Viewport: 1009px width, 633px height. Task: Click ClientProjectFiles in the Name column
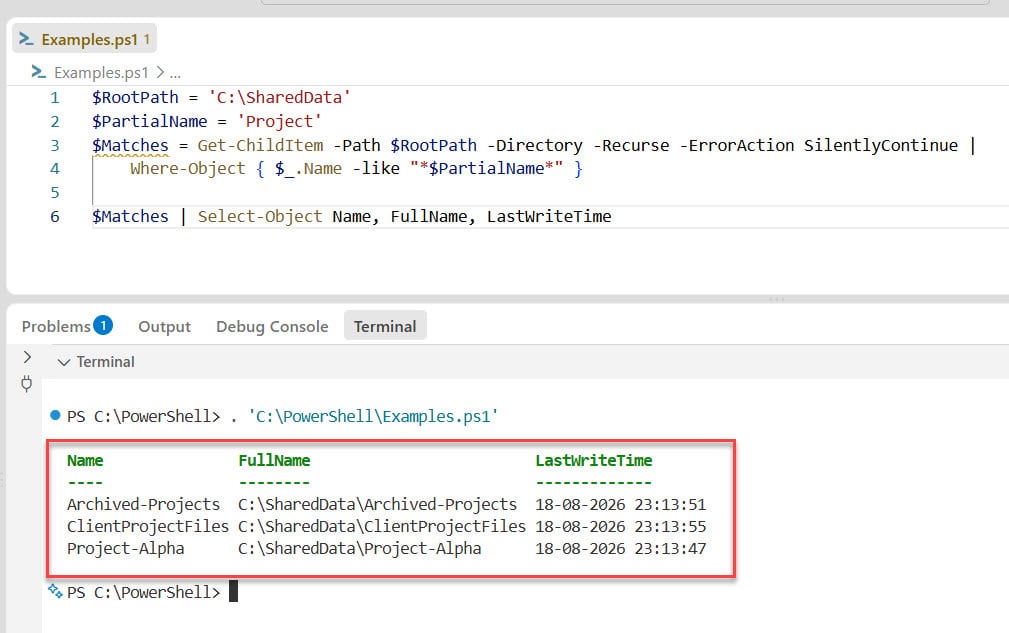148,526
